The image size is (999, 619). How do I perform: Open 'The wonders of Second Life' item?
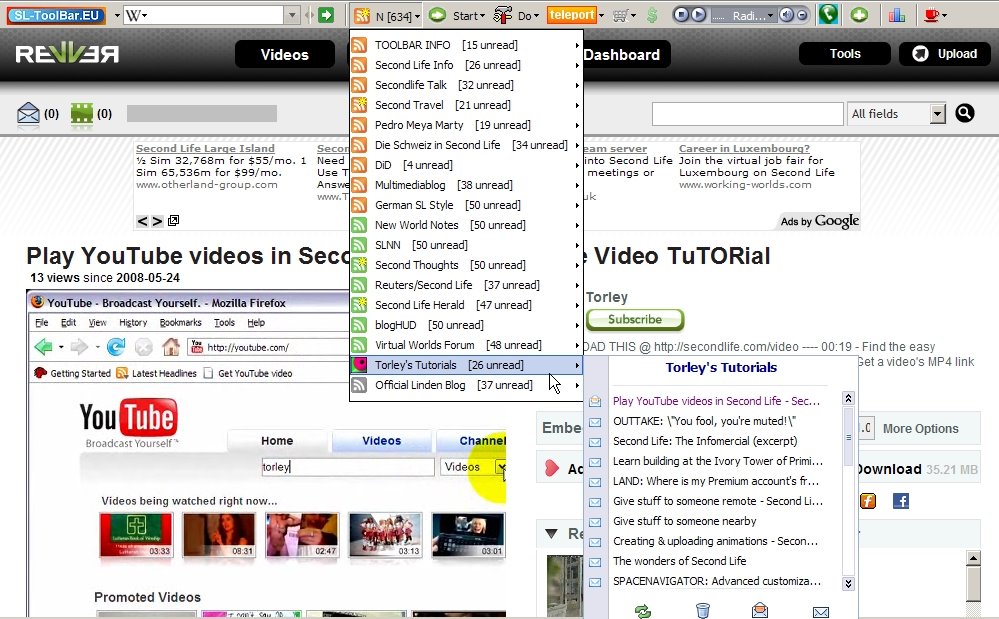[x=680, y=561]
